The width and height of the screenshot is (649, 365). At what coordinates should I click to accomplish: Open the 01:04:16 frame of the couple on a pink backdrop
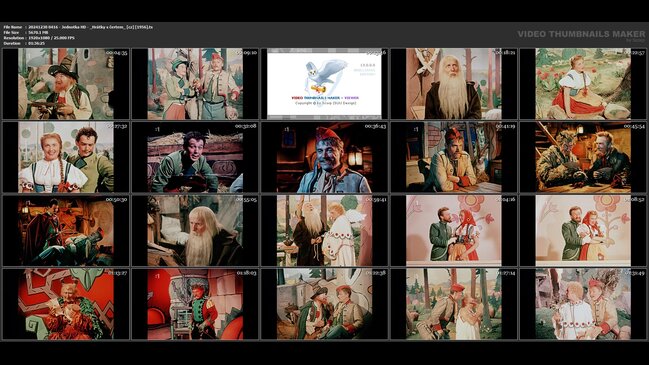(x=454, y=231)
